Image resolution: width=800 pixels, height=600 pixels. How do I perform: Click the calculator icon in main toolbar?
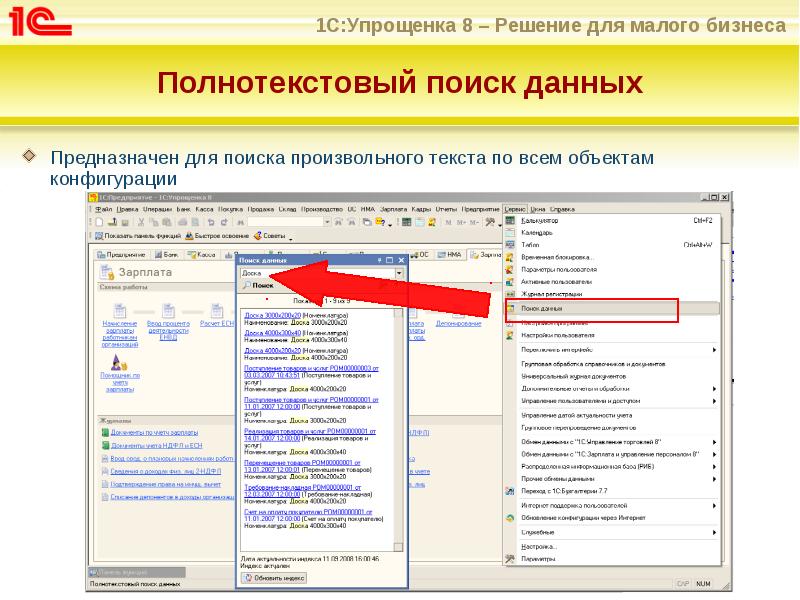click(x=407, y=222)
